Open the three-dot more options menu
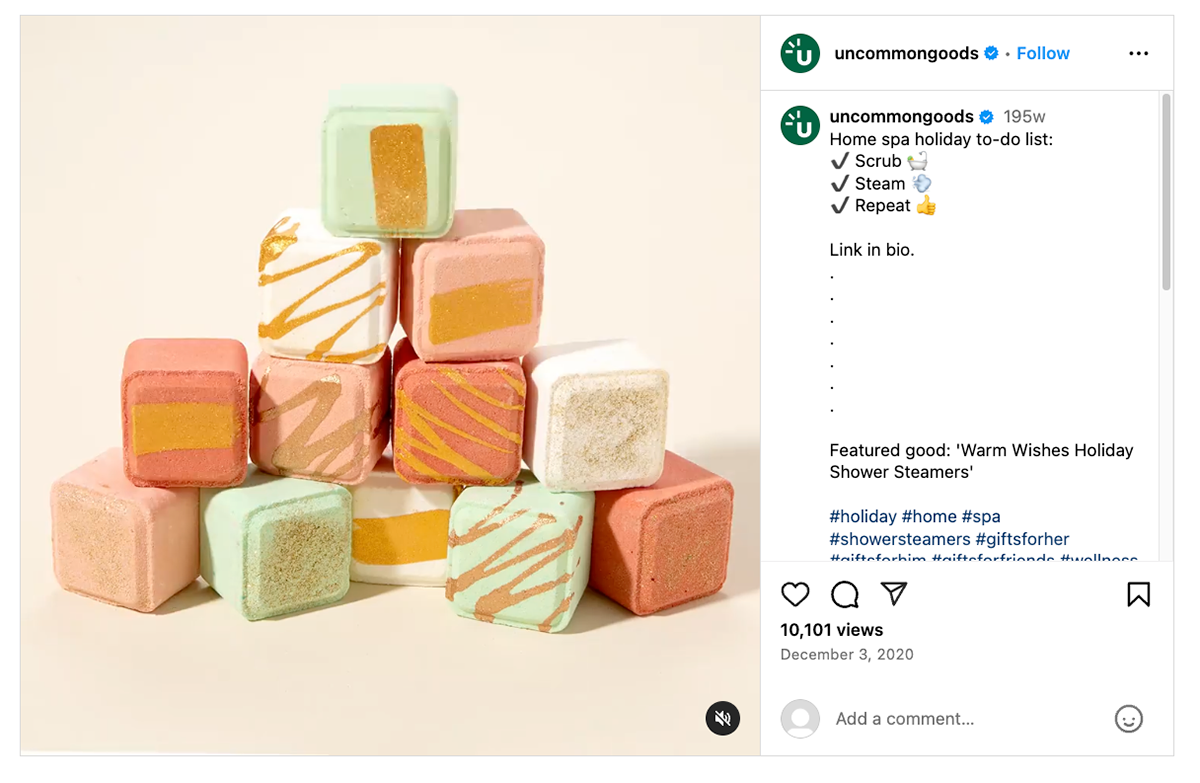The height and width of the screenshot is (783, 1200). 1138,54
